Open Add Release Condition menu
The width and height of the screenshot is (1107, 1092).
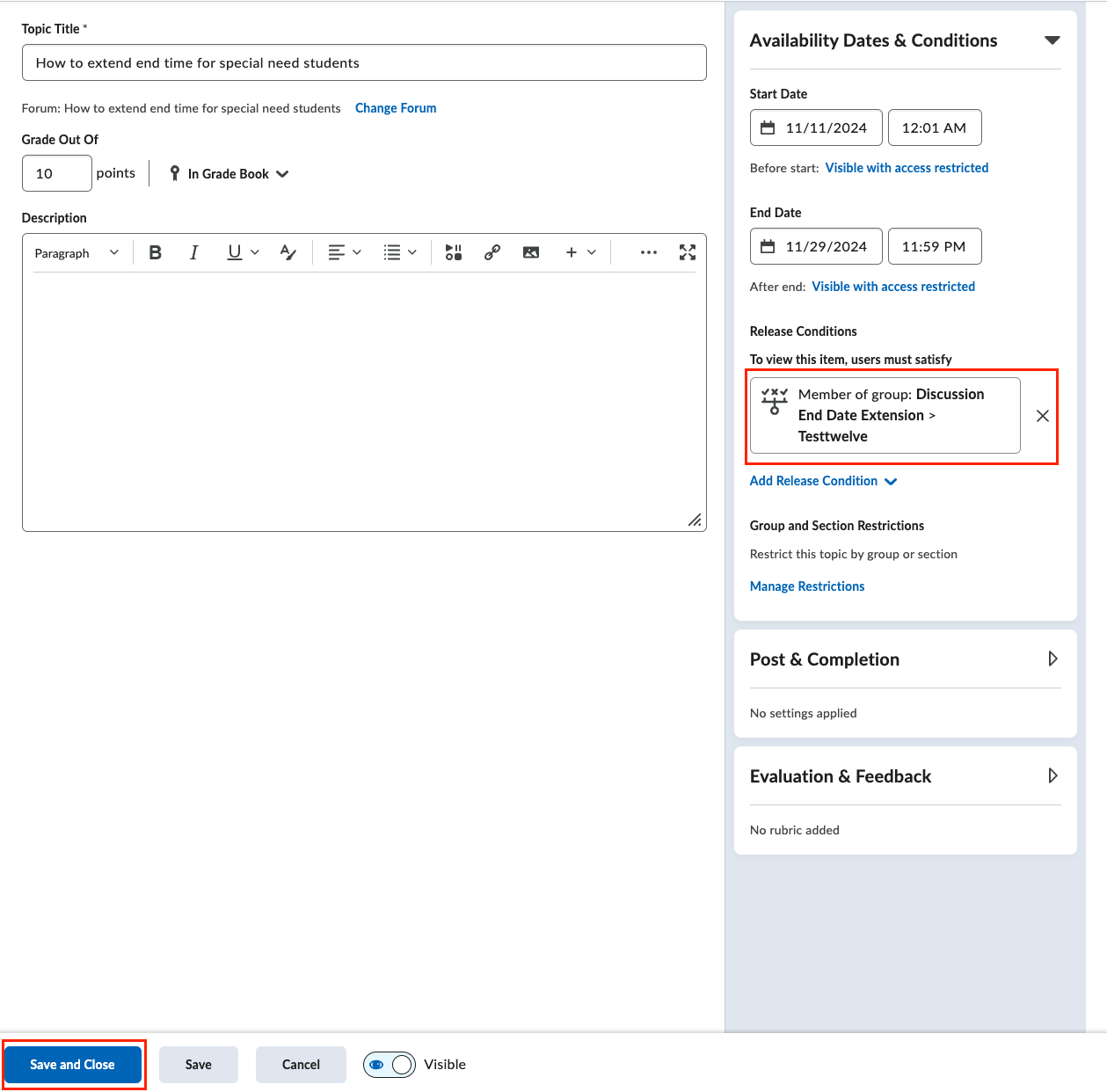coord(823,481)
